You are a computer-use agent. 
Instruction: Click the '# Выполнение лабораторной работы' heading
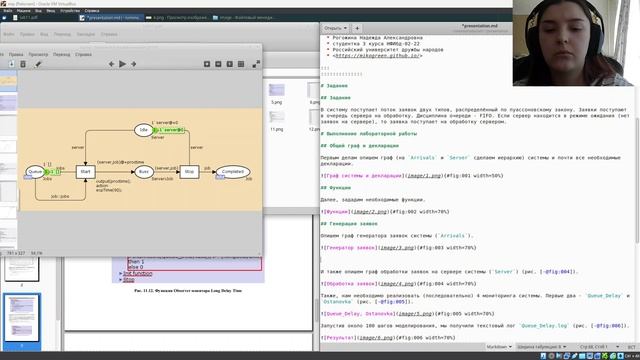(369, 134)
